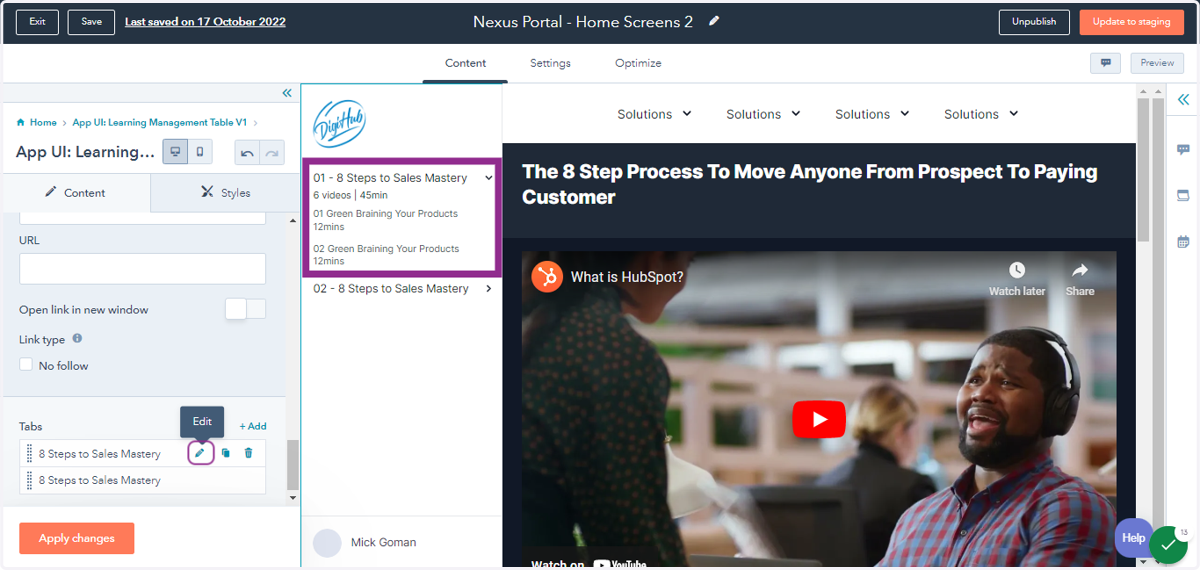Screen dimensions: 1200x570
Task: Expand right panel with double chevron
Action: 1183,100
